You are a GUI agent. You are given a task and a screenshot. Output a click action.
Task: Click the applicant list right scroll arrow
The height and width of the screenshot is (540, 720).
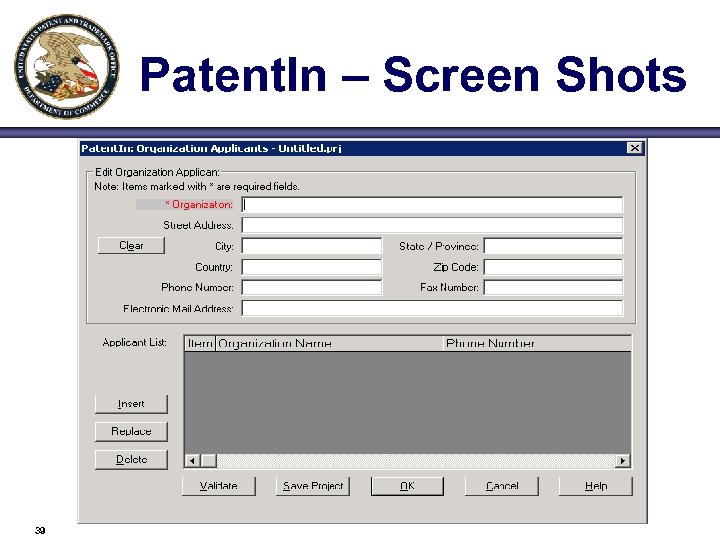[623, 461]
